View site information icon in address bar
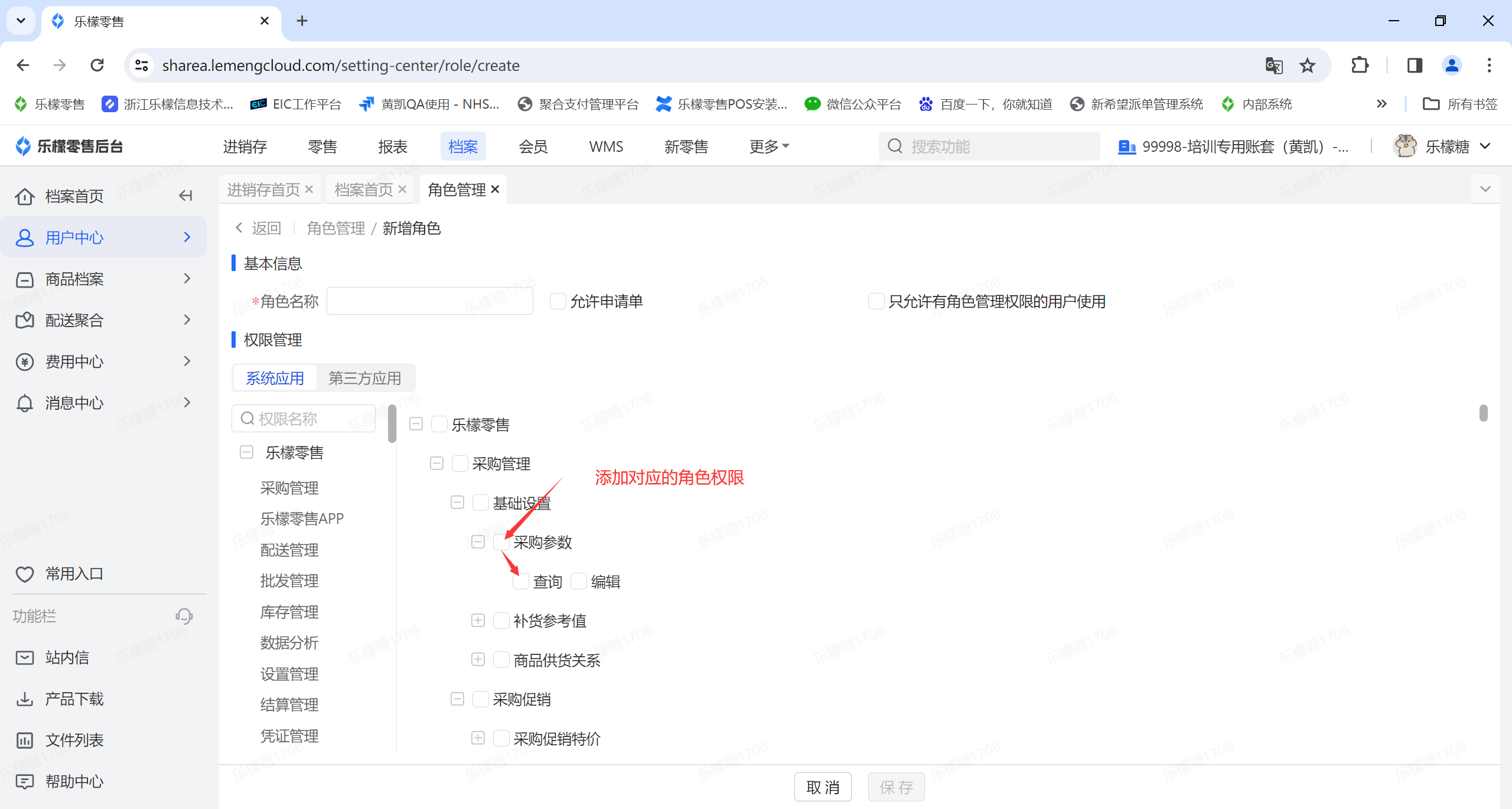Image resolution: width=1512 pixels, height=809 pixels. coord(141,66)
